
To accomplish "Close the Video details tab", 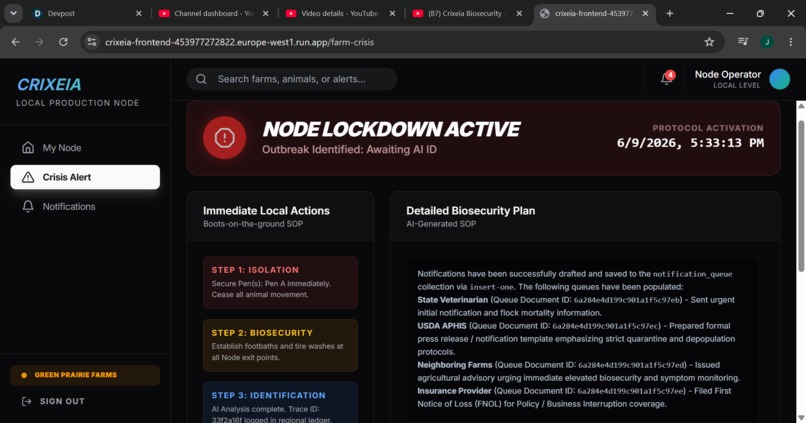I will (392, 14).
